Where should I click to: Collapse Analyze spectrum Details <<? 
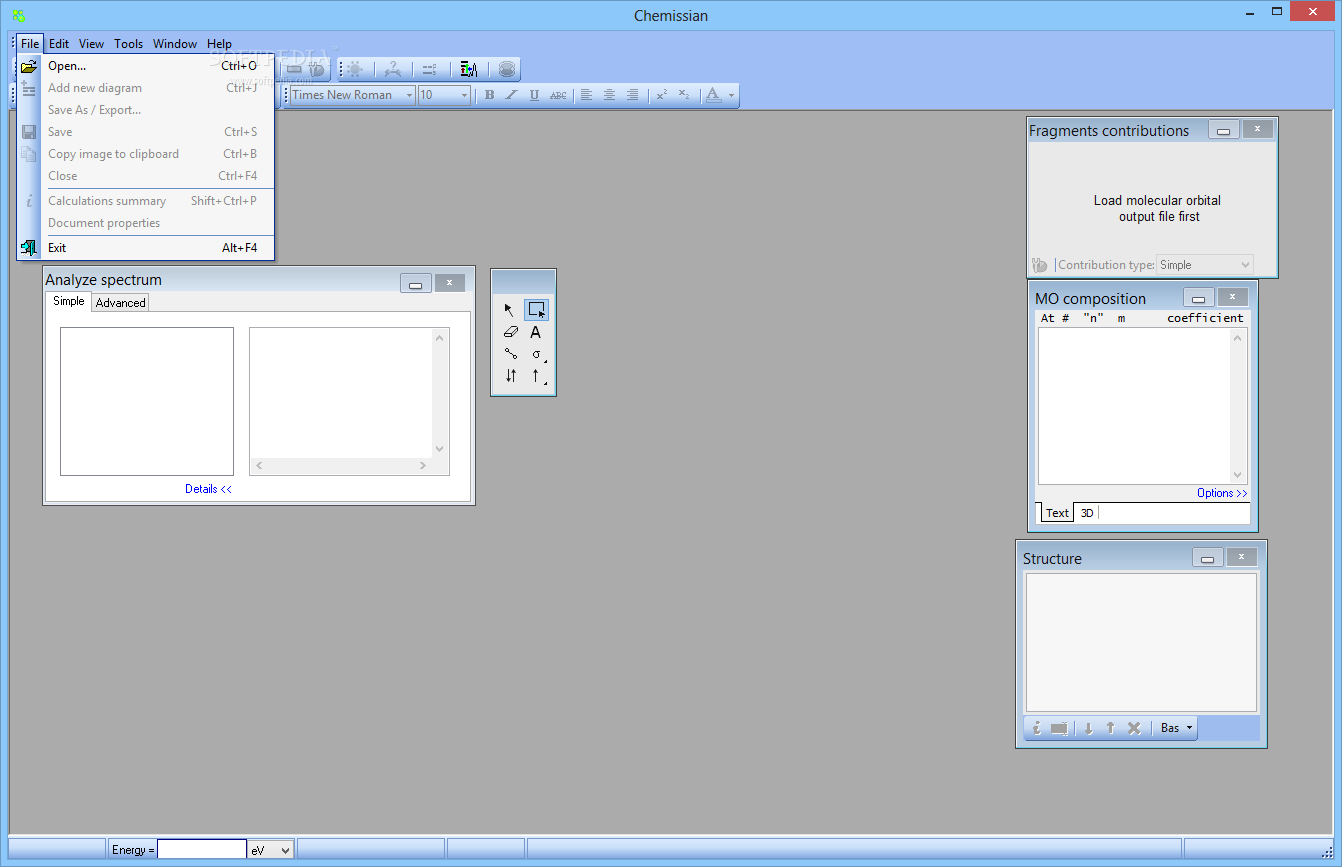click(208, 489)
